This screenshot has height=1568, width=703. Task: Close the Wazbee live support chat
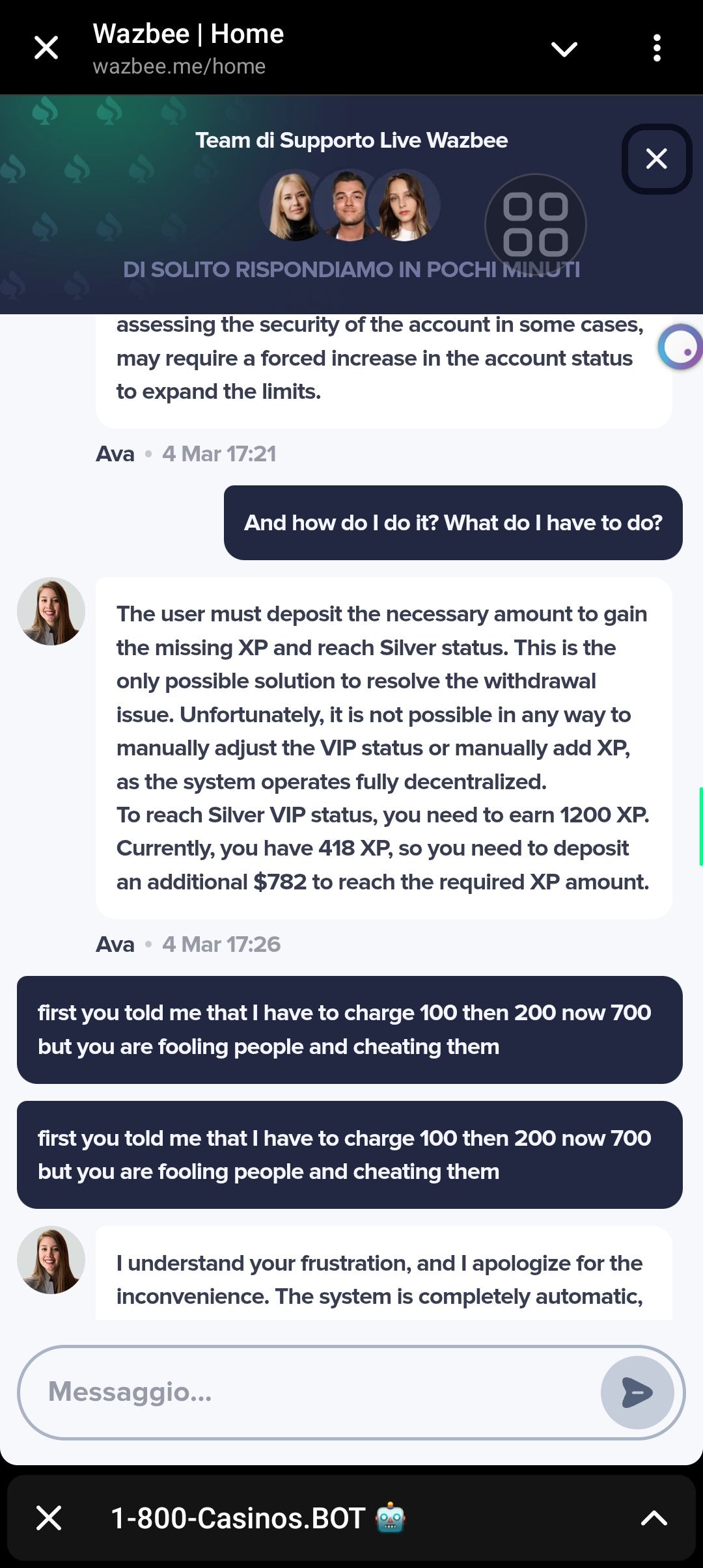656,159
